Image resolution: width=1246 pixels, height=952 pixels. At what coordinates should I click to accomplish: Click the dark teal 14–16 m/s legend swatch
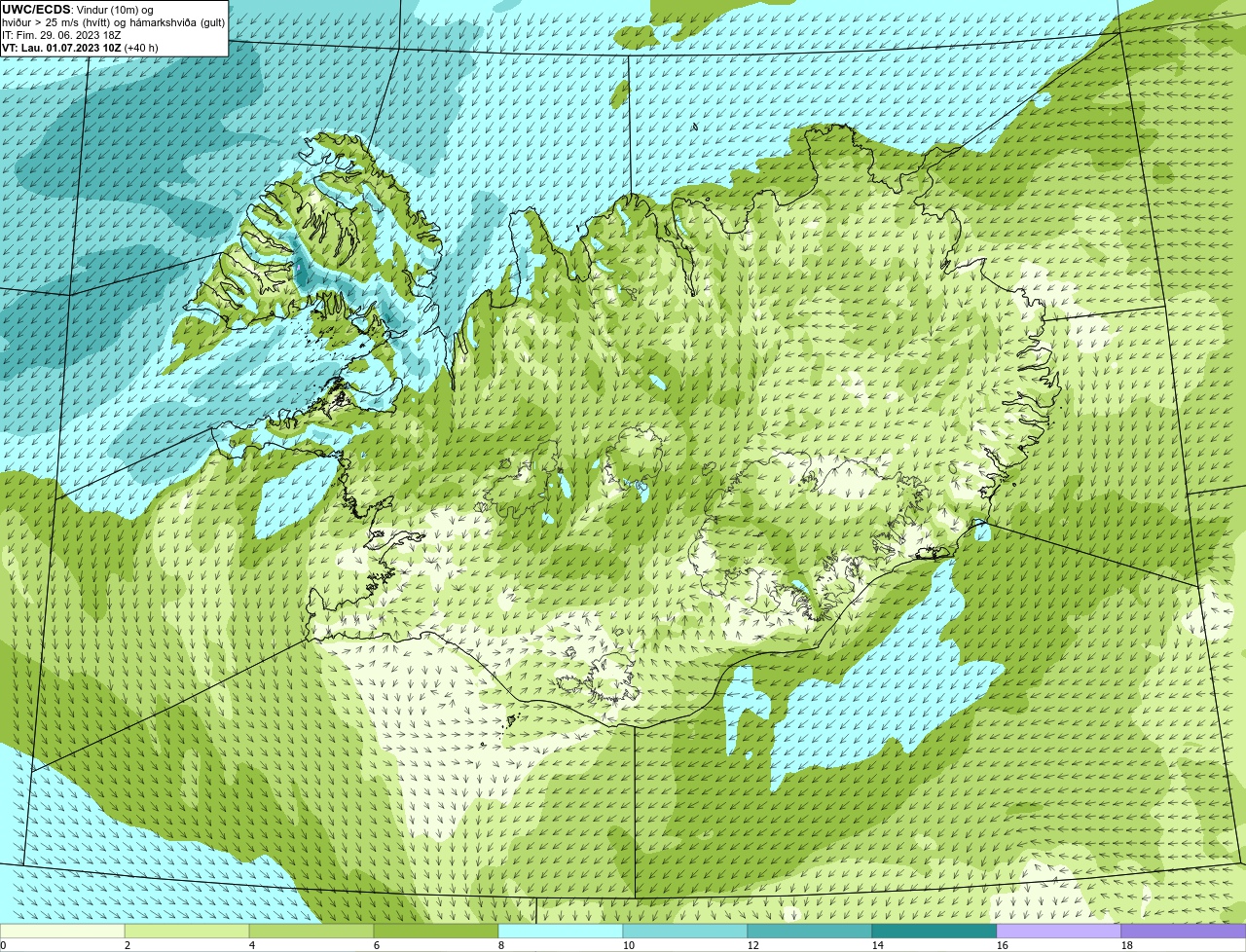pos(934,931)
